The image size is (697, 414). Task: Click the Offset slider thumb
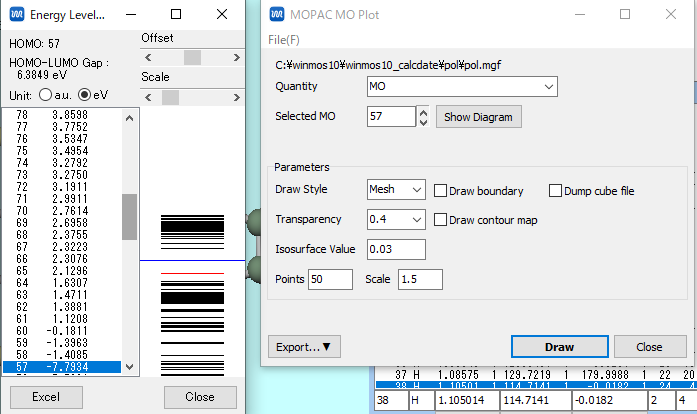point(192,57)
